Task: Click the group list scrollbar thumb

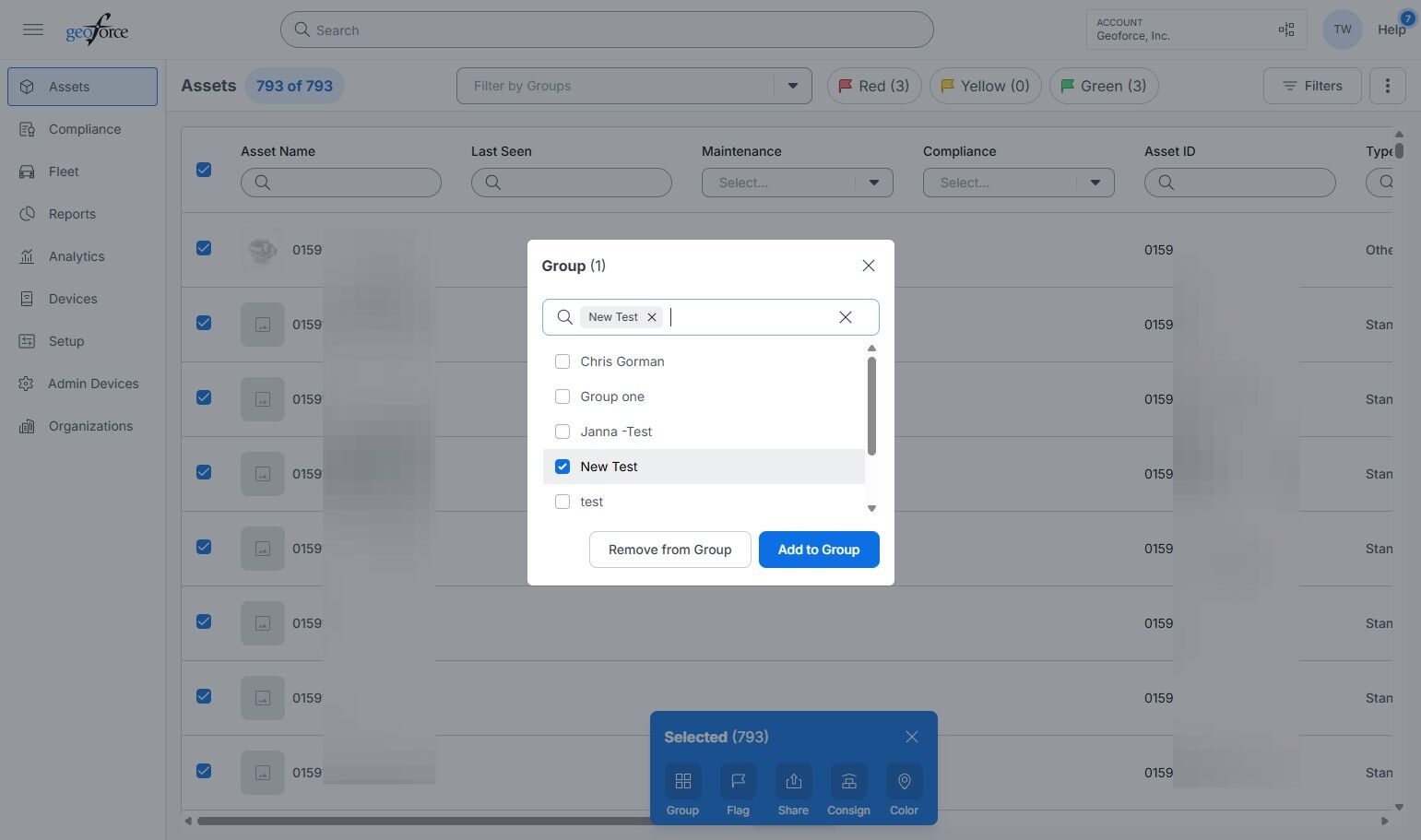Action: pyautogui.click(x=871, y=406)
